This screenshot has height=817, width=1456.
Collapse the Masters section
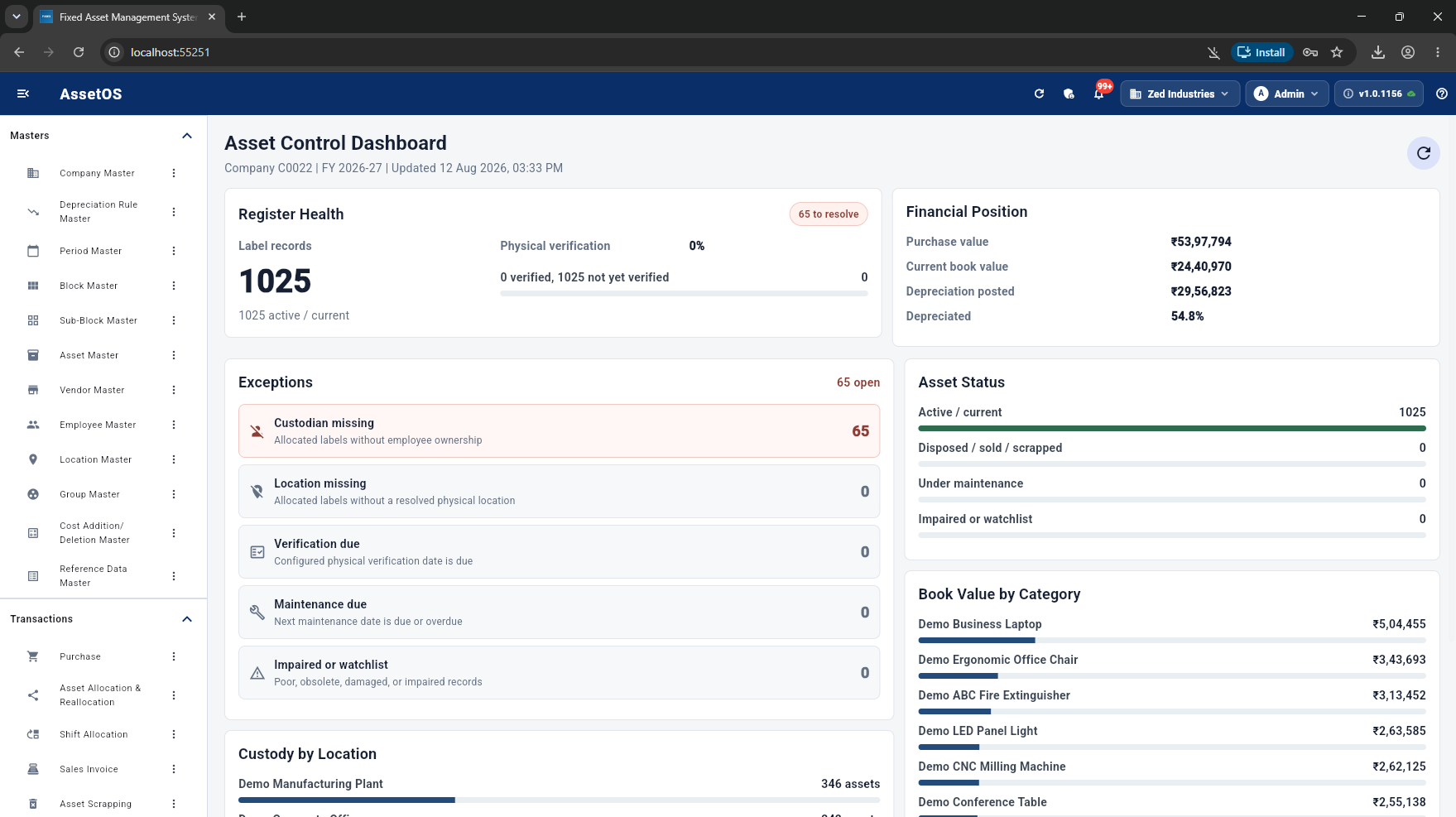187,136
